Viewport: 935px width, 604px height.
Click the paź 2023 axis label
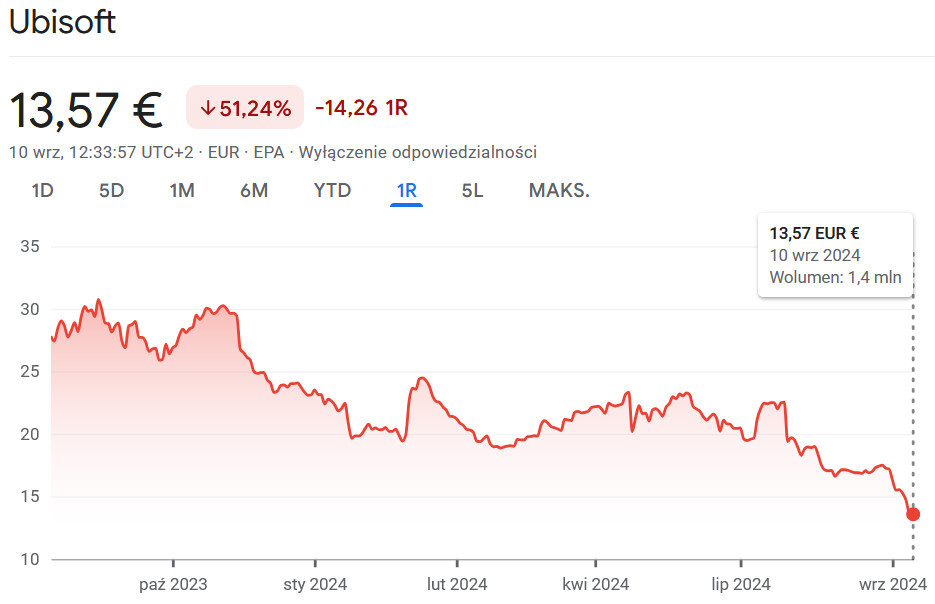(x=173, y=584)
